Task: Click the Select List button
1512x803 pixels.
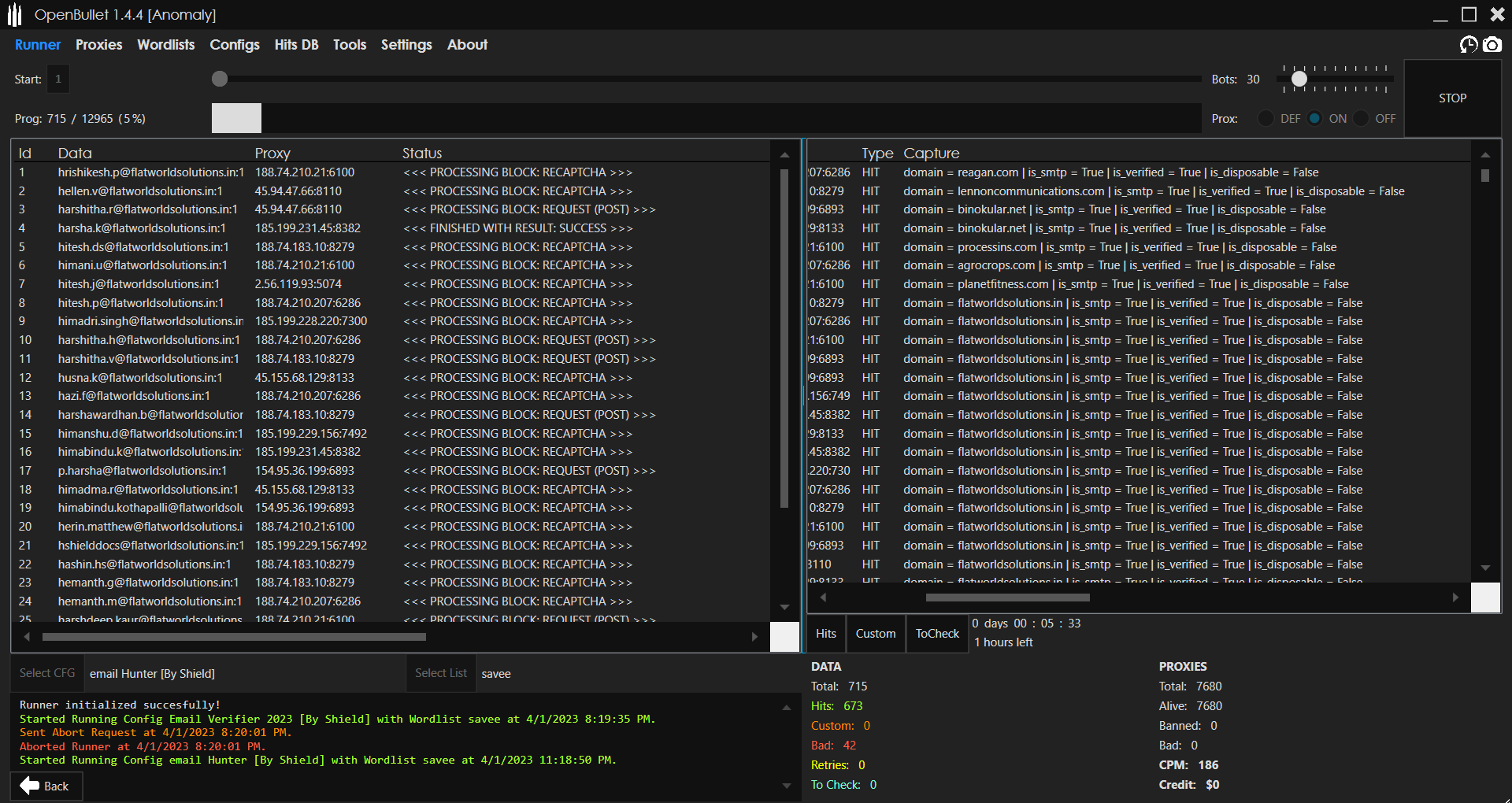Action: 441,673
